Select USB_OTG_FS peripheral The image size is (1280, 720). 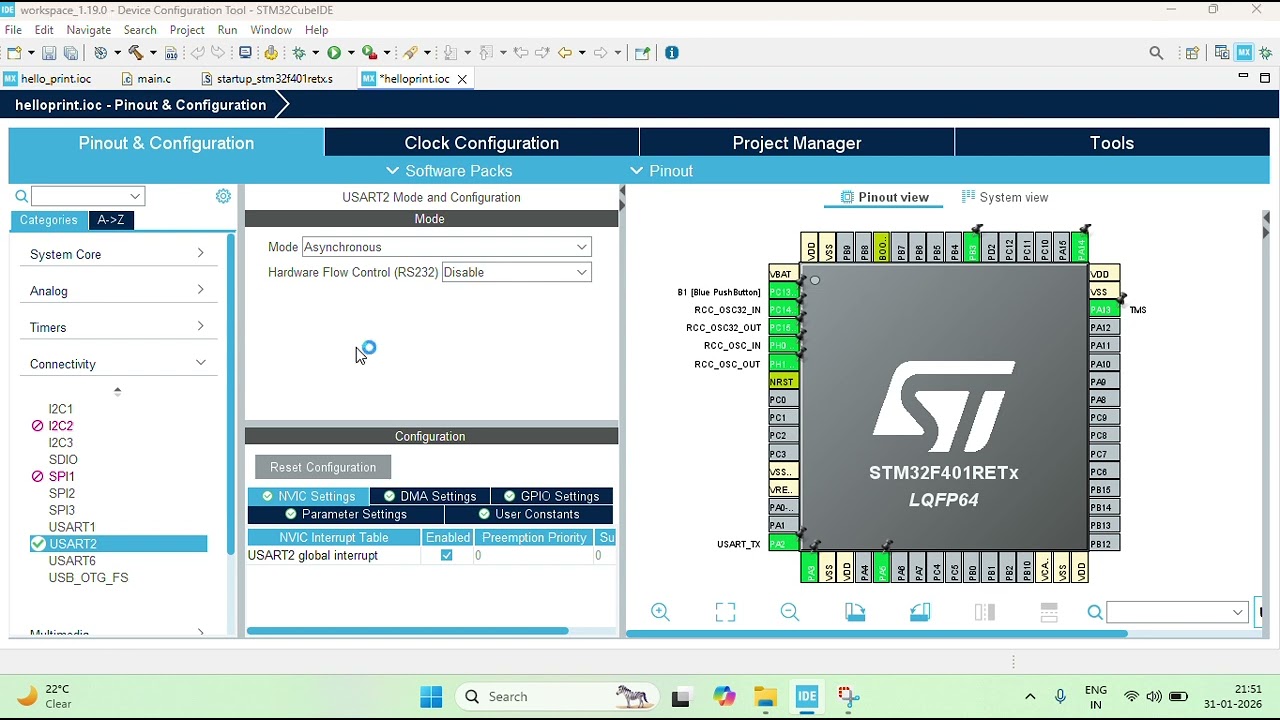88,578
